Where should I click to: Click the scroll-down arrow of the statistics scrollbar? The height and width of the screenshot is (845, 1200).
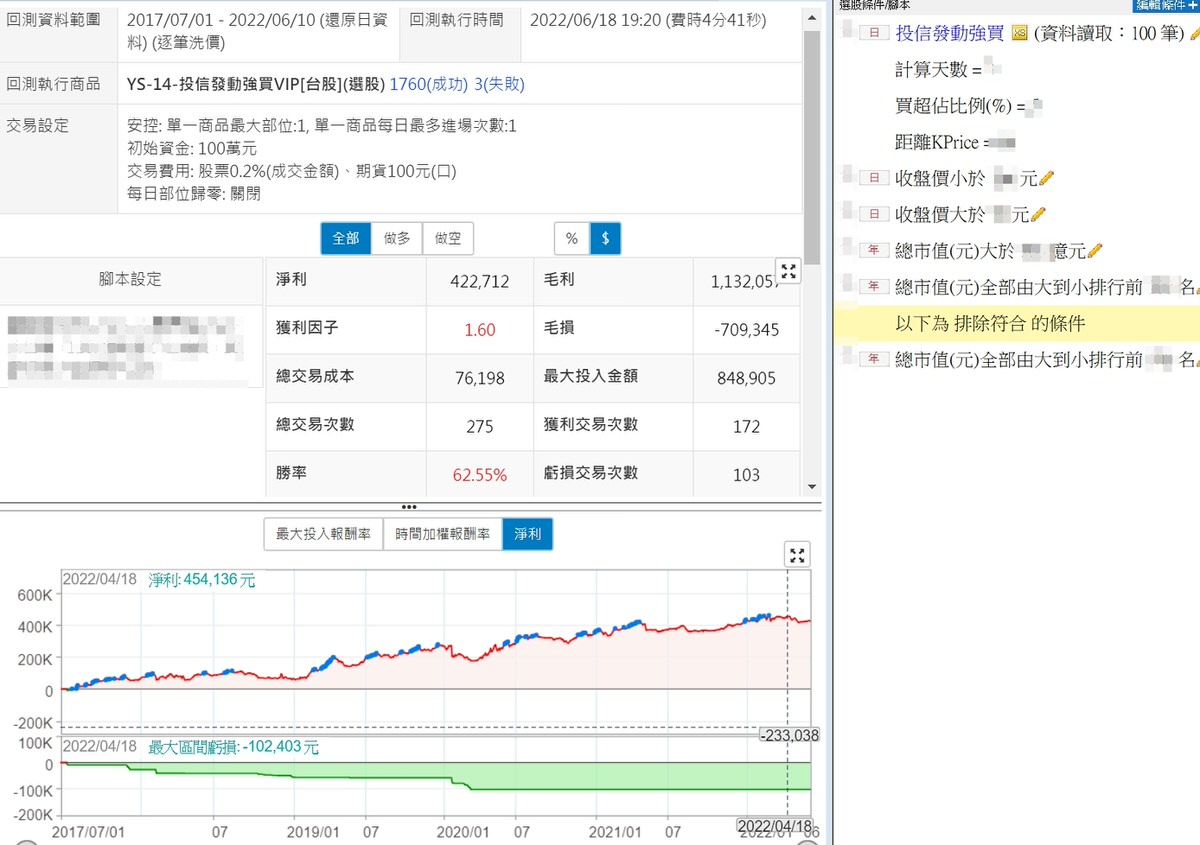click(x=812, y=486)
